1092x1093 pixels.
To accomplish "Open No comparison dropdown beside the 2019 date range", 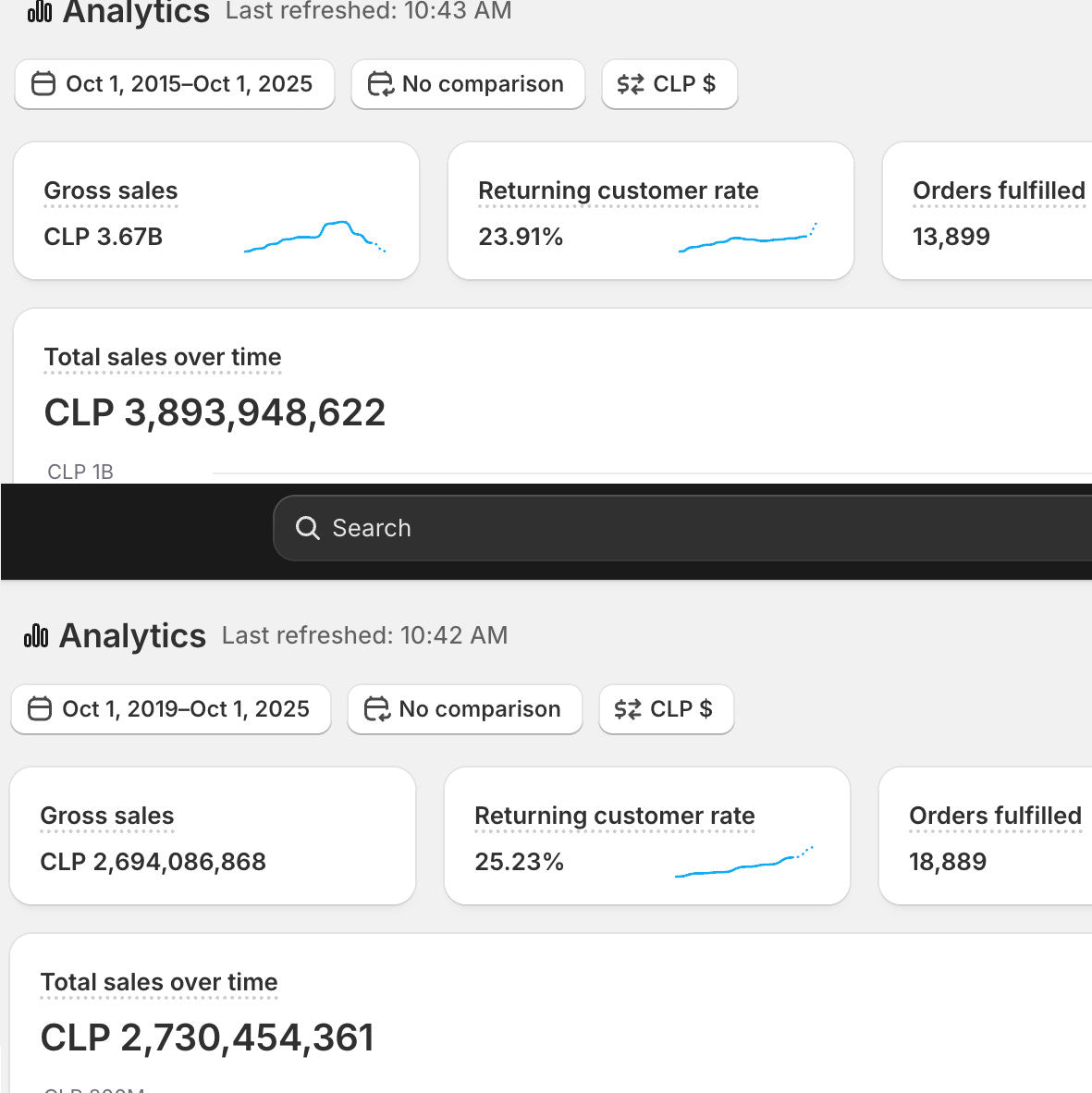I will 465,709.
